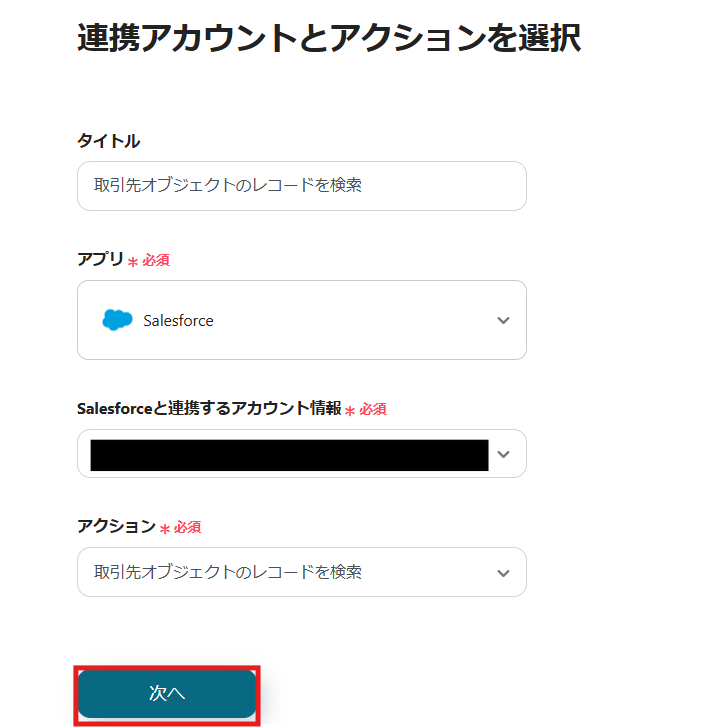The image size is (718, 727).
Task: Click the アクション combo box selected value text
Action: point(228,572)
